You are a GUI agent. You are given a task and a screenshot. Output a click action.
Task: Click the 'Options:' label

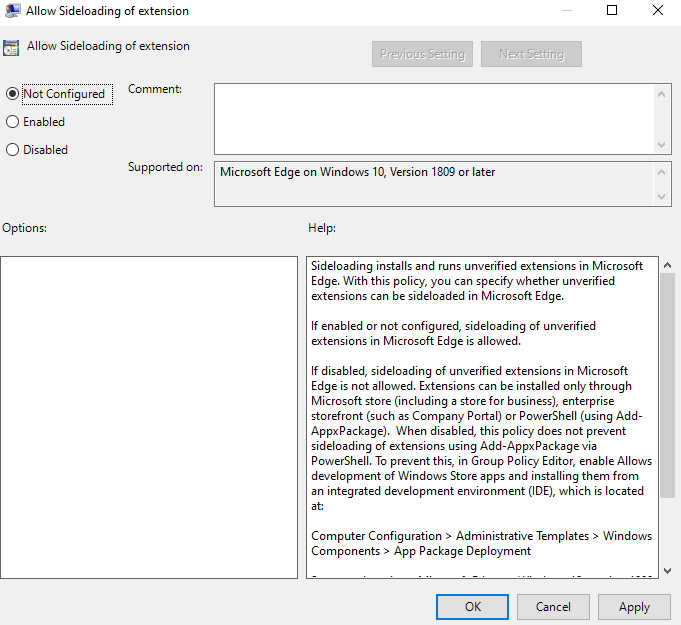click(x=24, y=228)
